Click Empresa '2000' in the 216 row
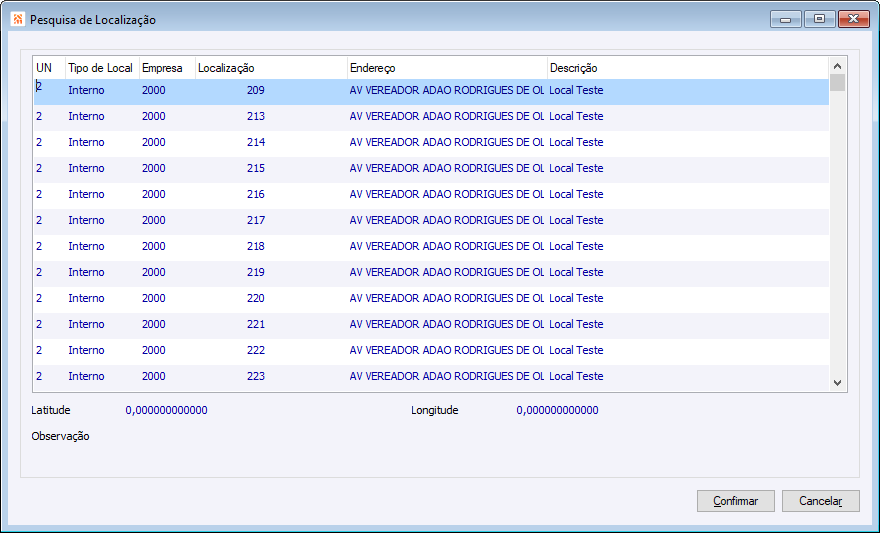 pos(154,194)
